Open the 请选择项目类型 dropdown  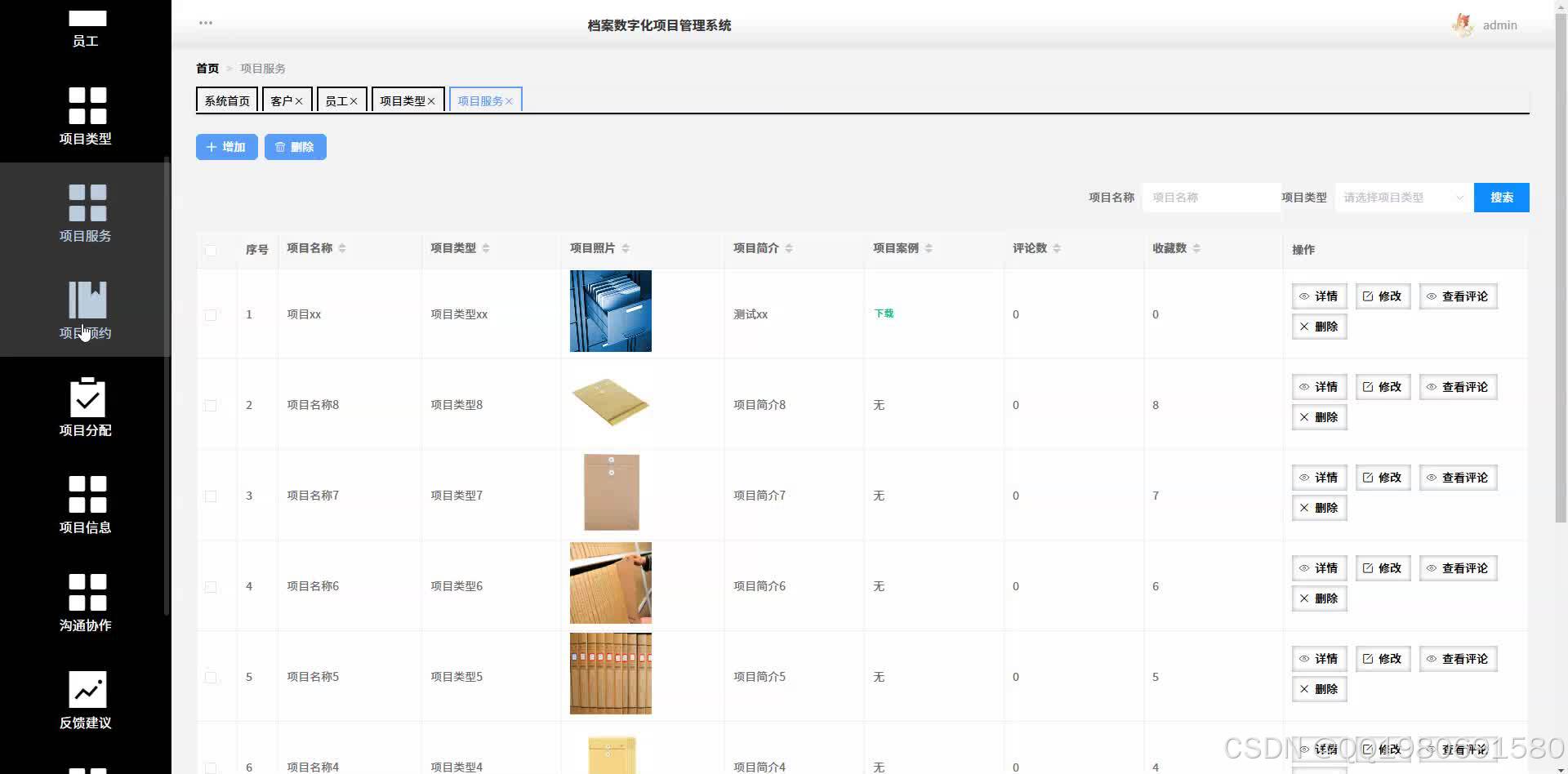coord(1401,198)
